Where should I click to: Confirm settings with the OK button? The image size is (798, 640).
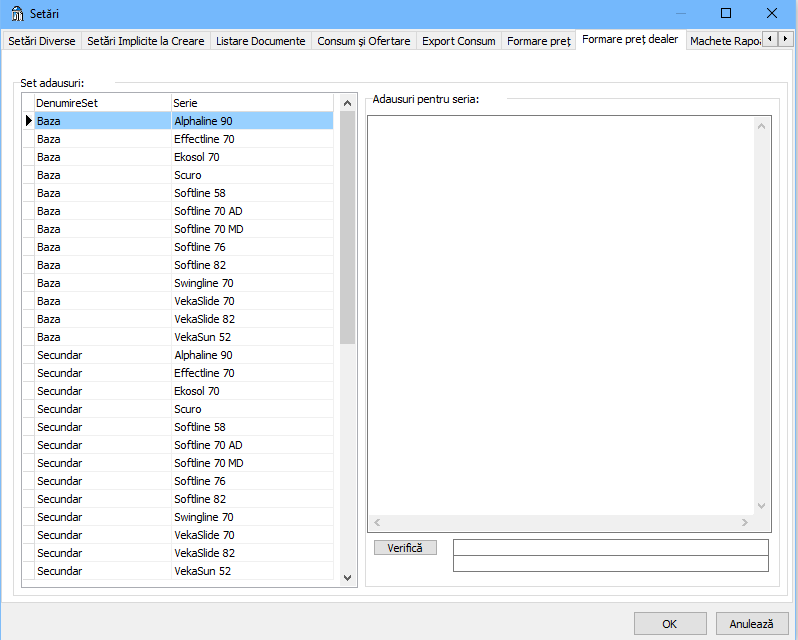(x=669, y=623)
